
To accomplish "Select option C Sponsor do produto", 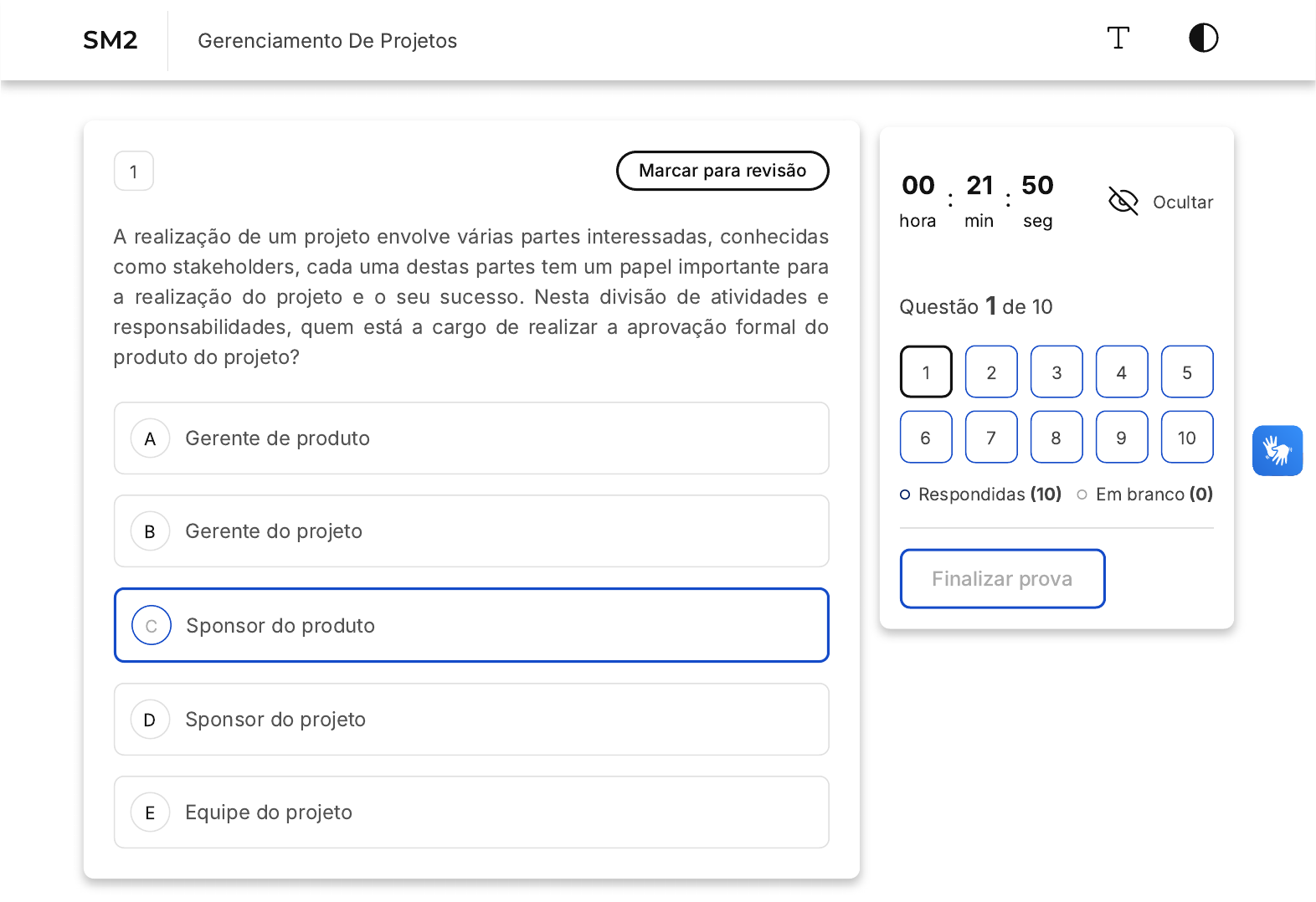I will pyautogui.click(x=470, y=626).
